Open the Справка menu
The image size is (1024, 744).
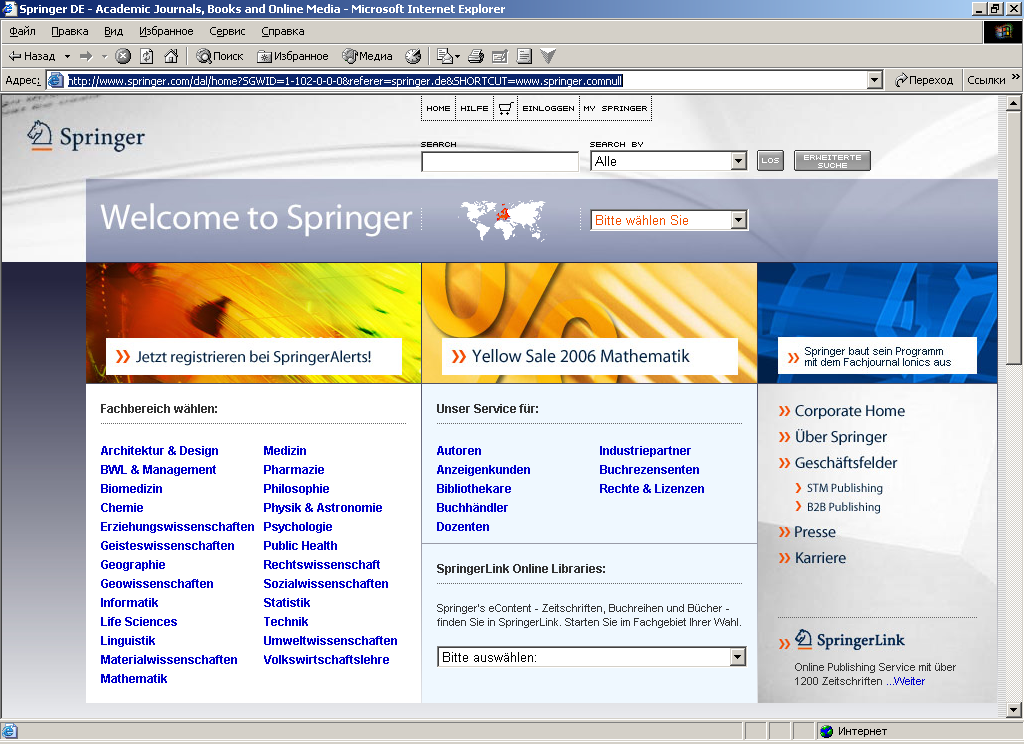point(283,31)
